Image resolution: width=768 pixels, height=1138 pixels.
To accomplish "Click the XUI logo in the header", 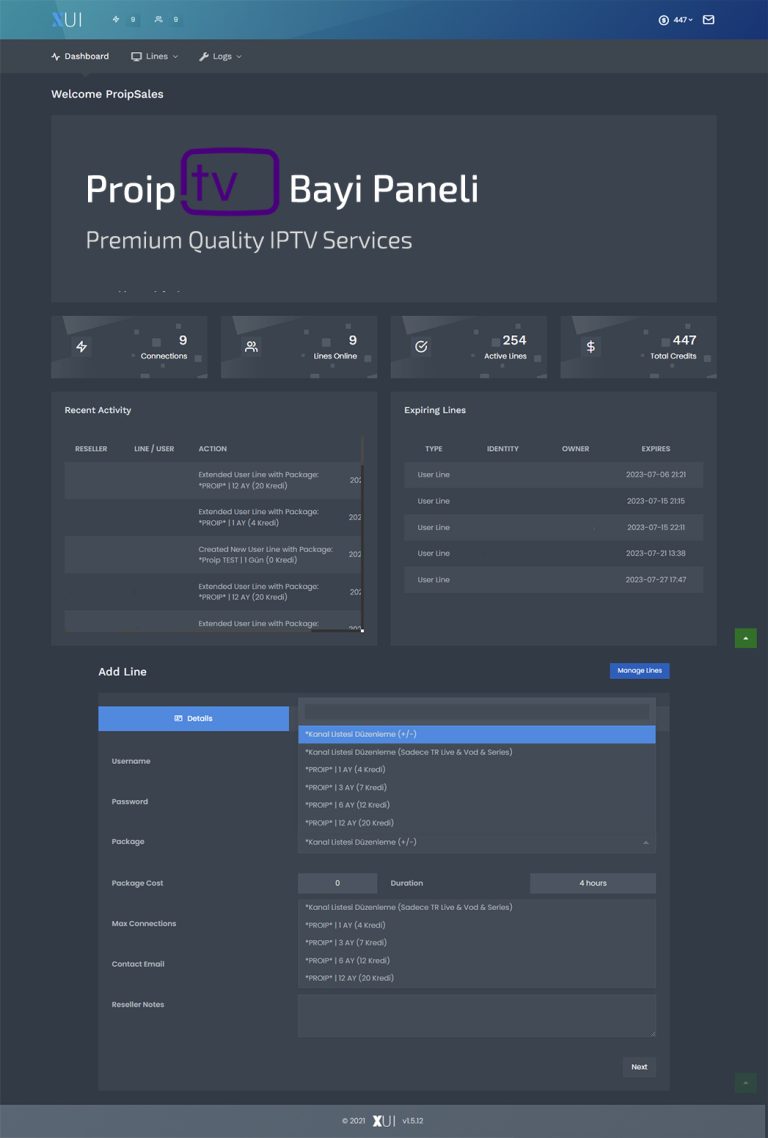I will 67,20.
